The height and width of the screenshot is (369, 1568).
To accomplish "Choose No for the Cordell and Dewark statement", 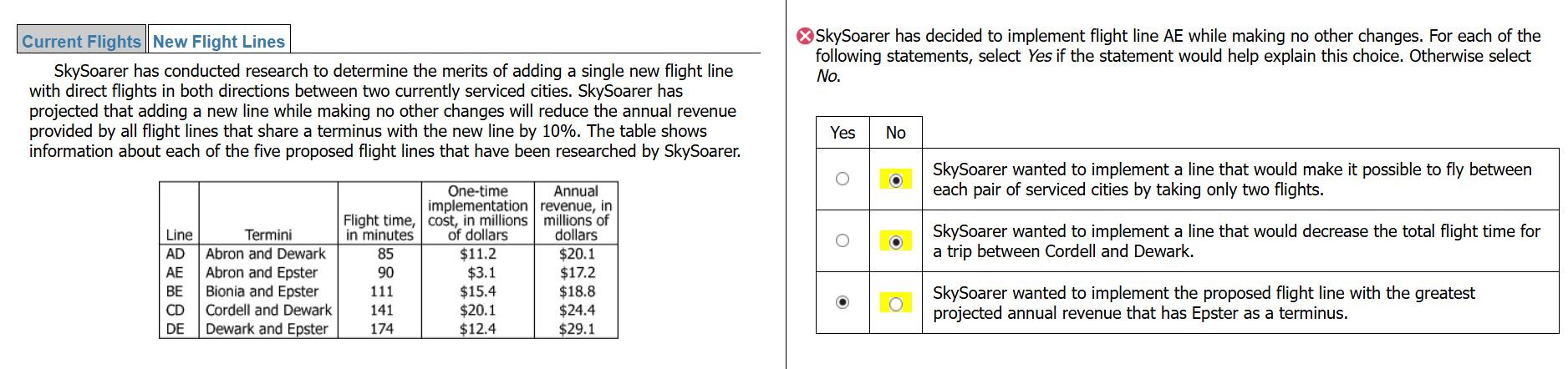I will click(x=896, y=241).
